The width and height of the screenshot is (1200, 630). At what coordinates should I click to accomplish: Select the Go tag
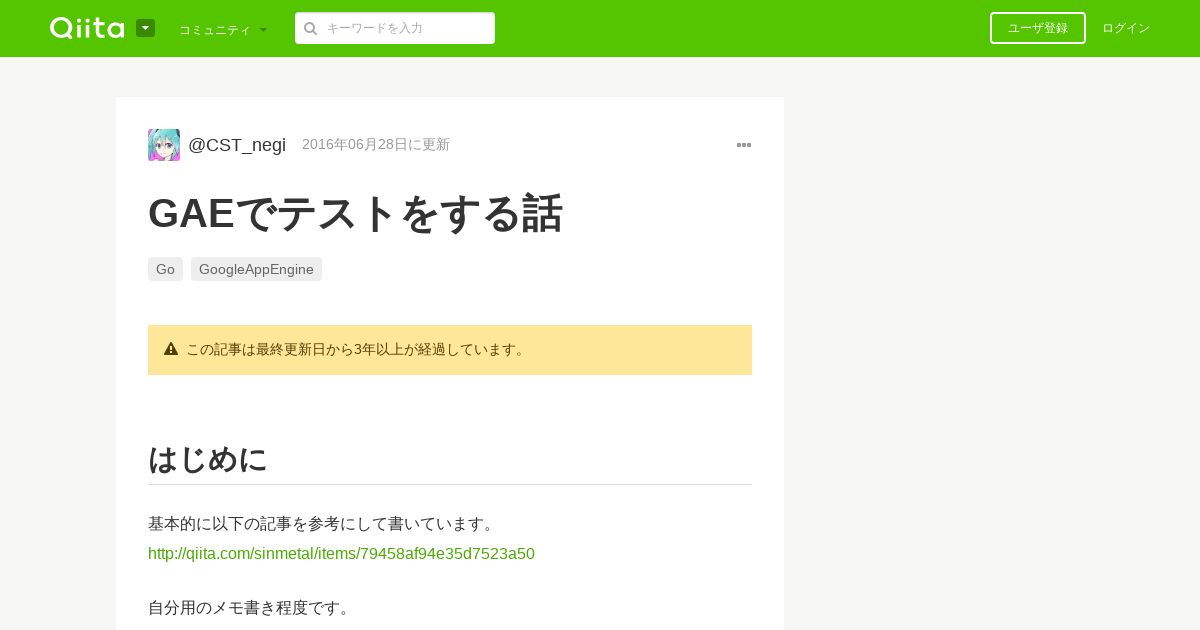click(x=165, y=269)
